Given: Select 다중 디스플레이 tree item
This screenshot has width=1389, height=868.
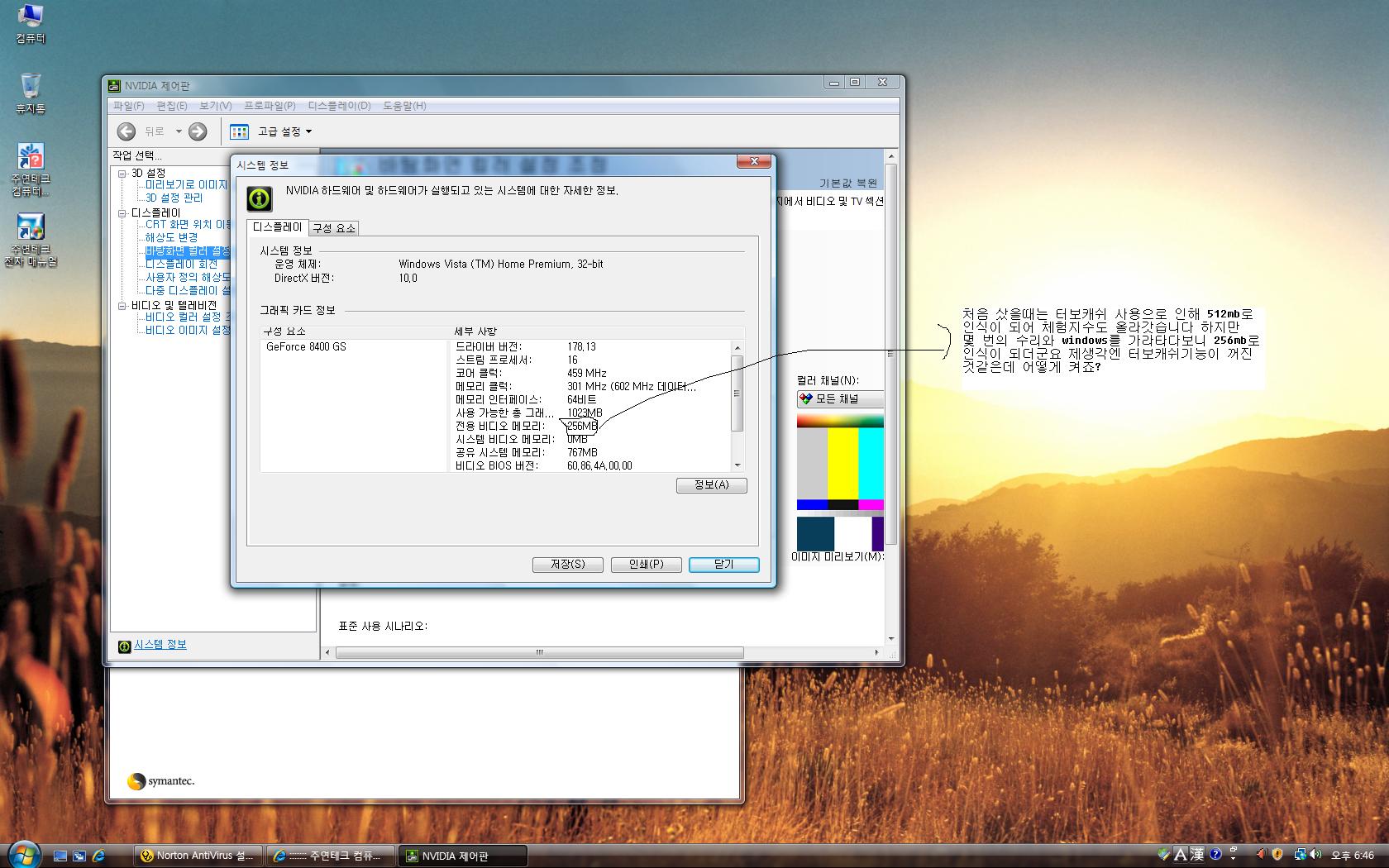Looking at the screenshot, I should click(x=188, y=291).
